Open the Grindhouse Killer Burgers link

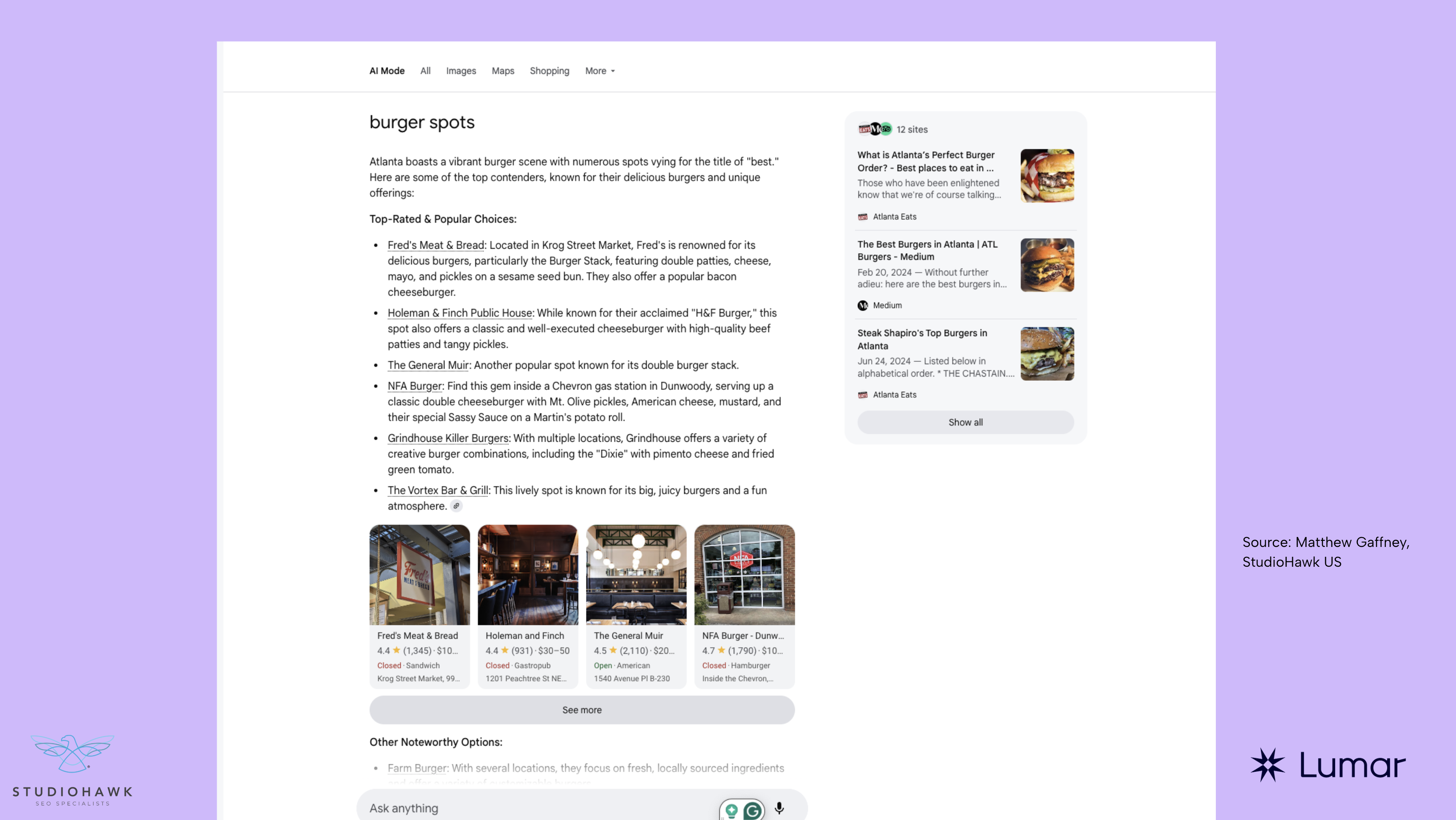pos(448,438)
